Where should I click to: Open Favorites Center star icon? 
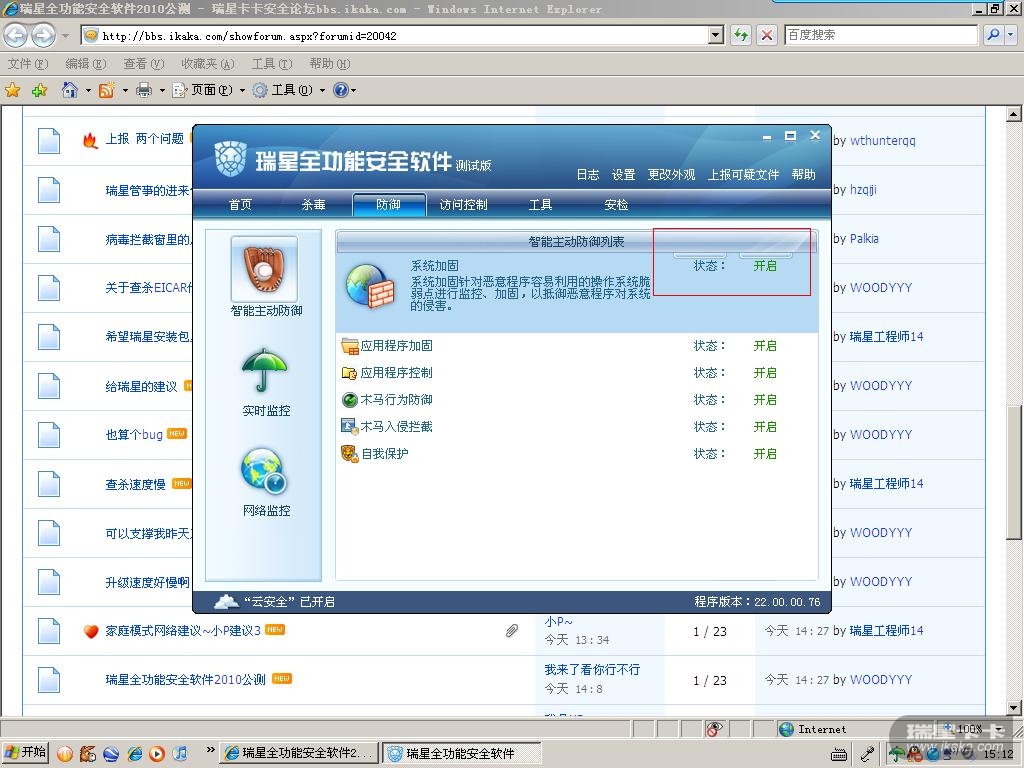pos(12,90)
